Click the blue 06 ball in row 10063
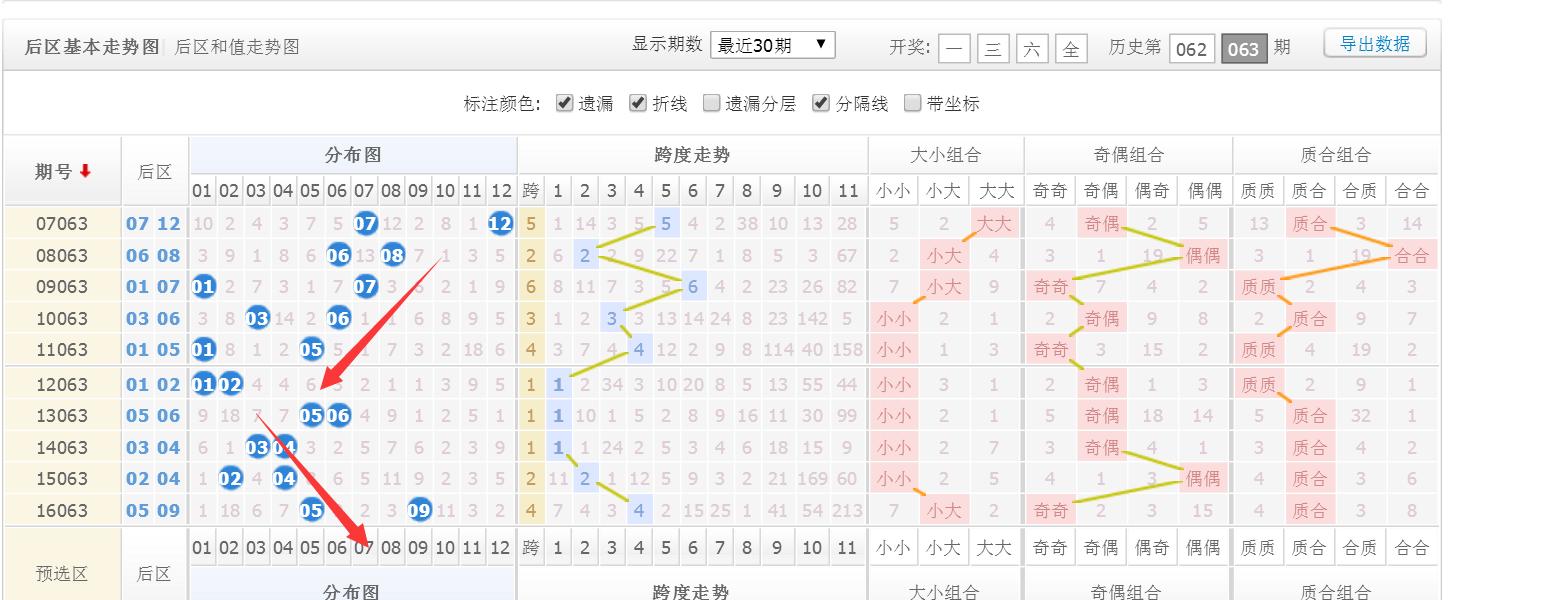 (338, 318)
